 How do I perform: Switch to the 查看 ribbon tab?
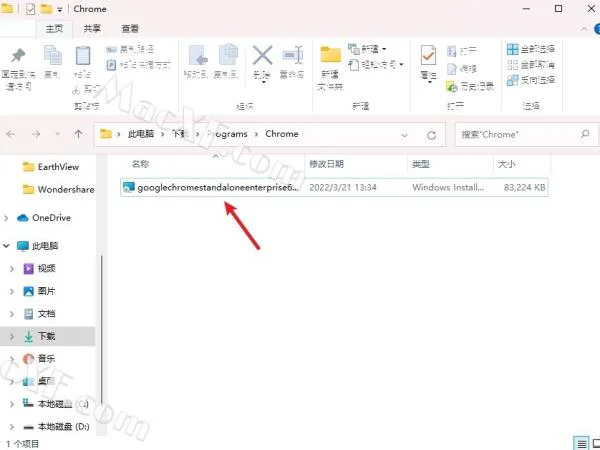[130, 29]
